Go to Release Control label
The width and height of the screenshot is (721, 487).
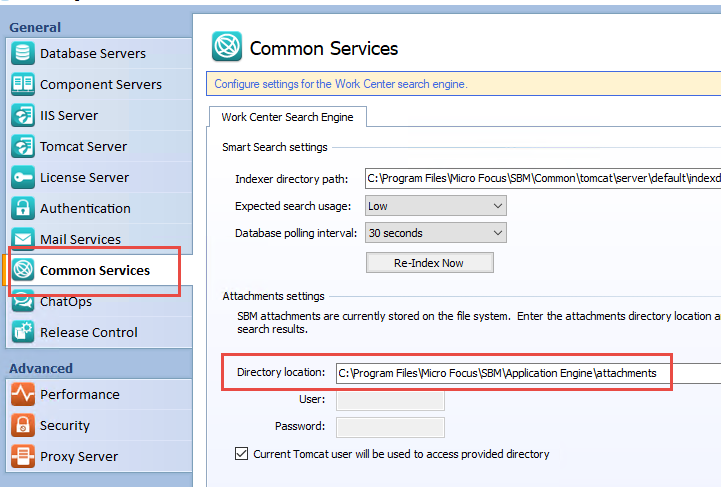(x=89, y=332)
